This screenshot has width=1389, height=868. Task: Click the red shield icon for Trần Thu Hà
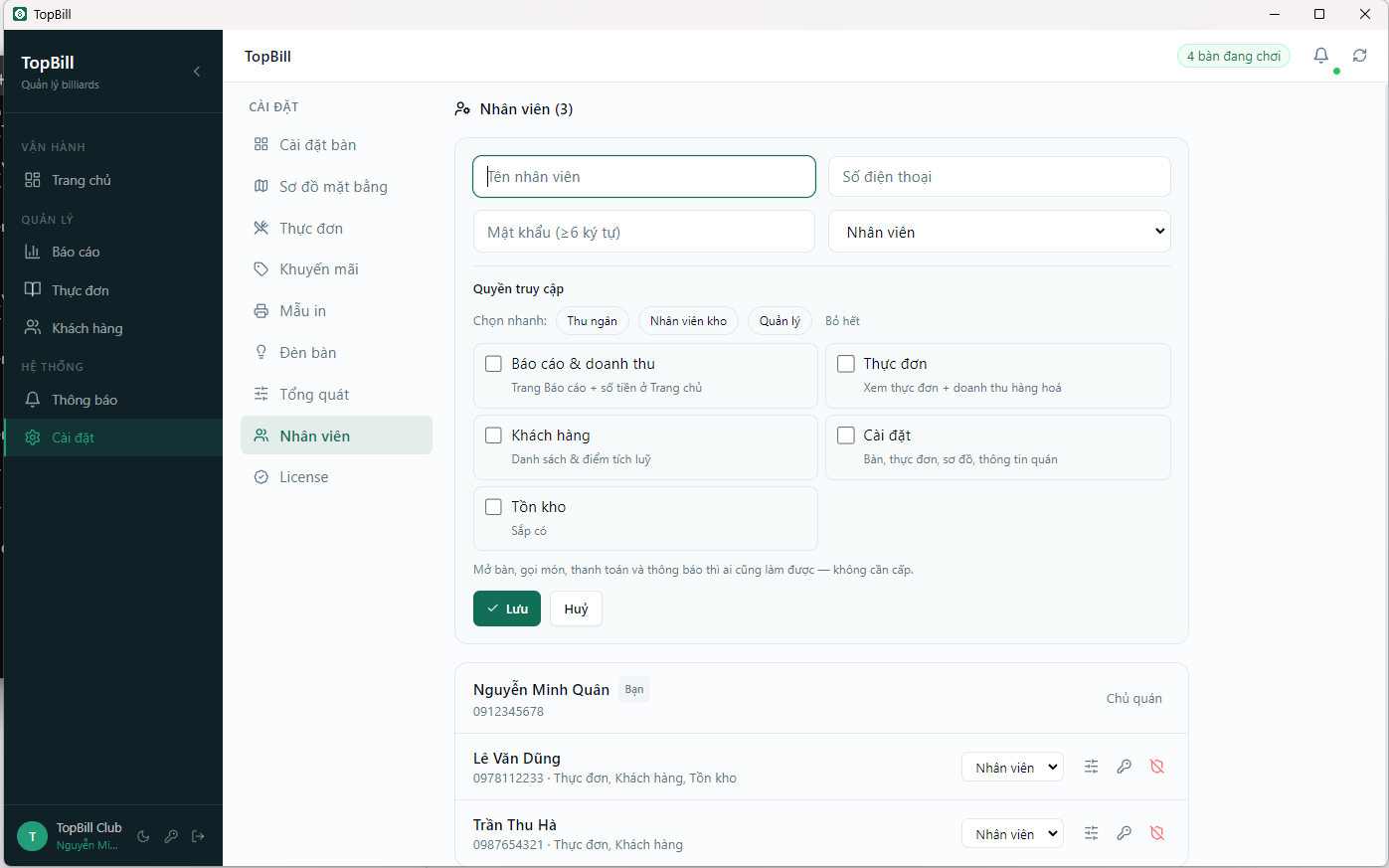1156,833
